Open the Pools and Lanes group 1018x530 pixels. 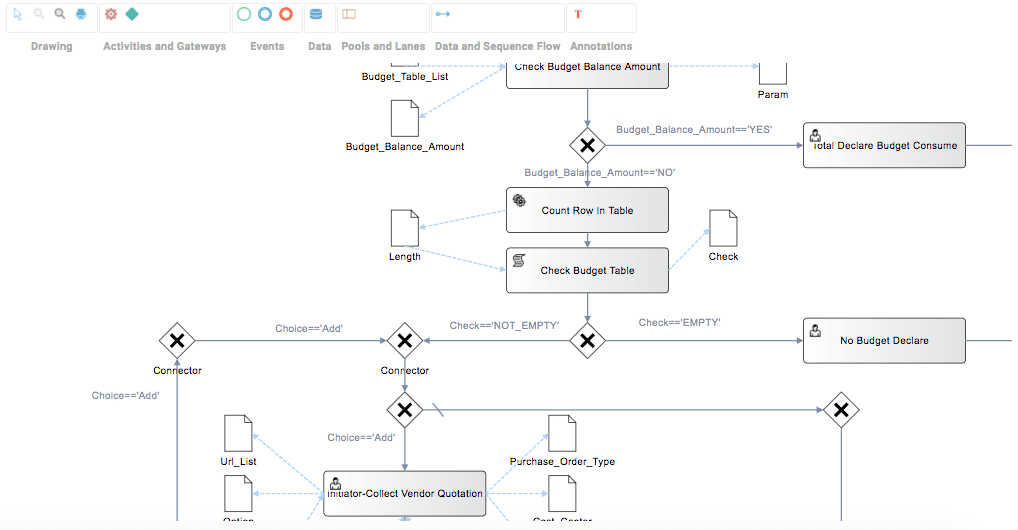pos(383,46)
